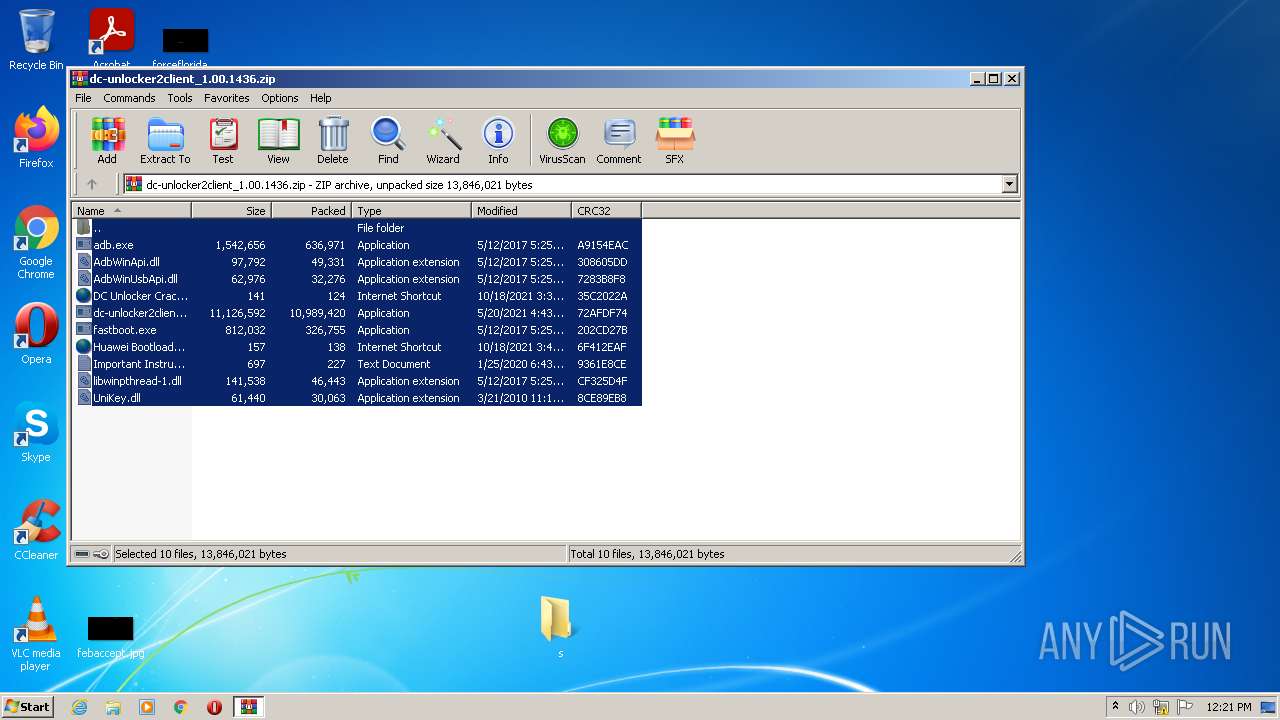1280x720 pixels.
Task: Click the parent folder '..' row
Action: click(357, 228)
